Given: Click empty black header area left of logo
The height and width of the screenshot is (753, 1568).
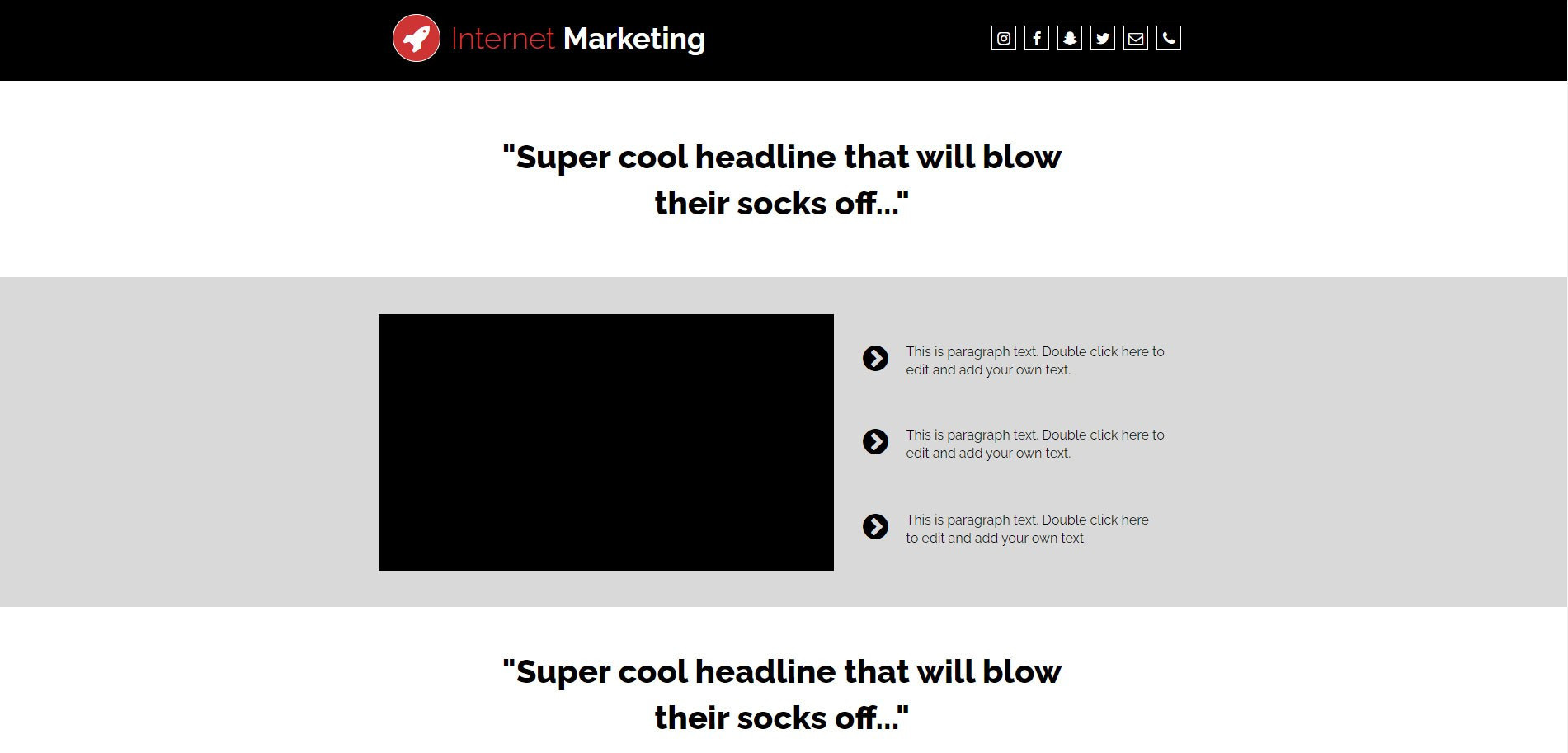Looking at the screenshot, I should [x=190, y=40].
